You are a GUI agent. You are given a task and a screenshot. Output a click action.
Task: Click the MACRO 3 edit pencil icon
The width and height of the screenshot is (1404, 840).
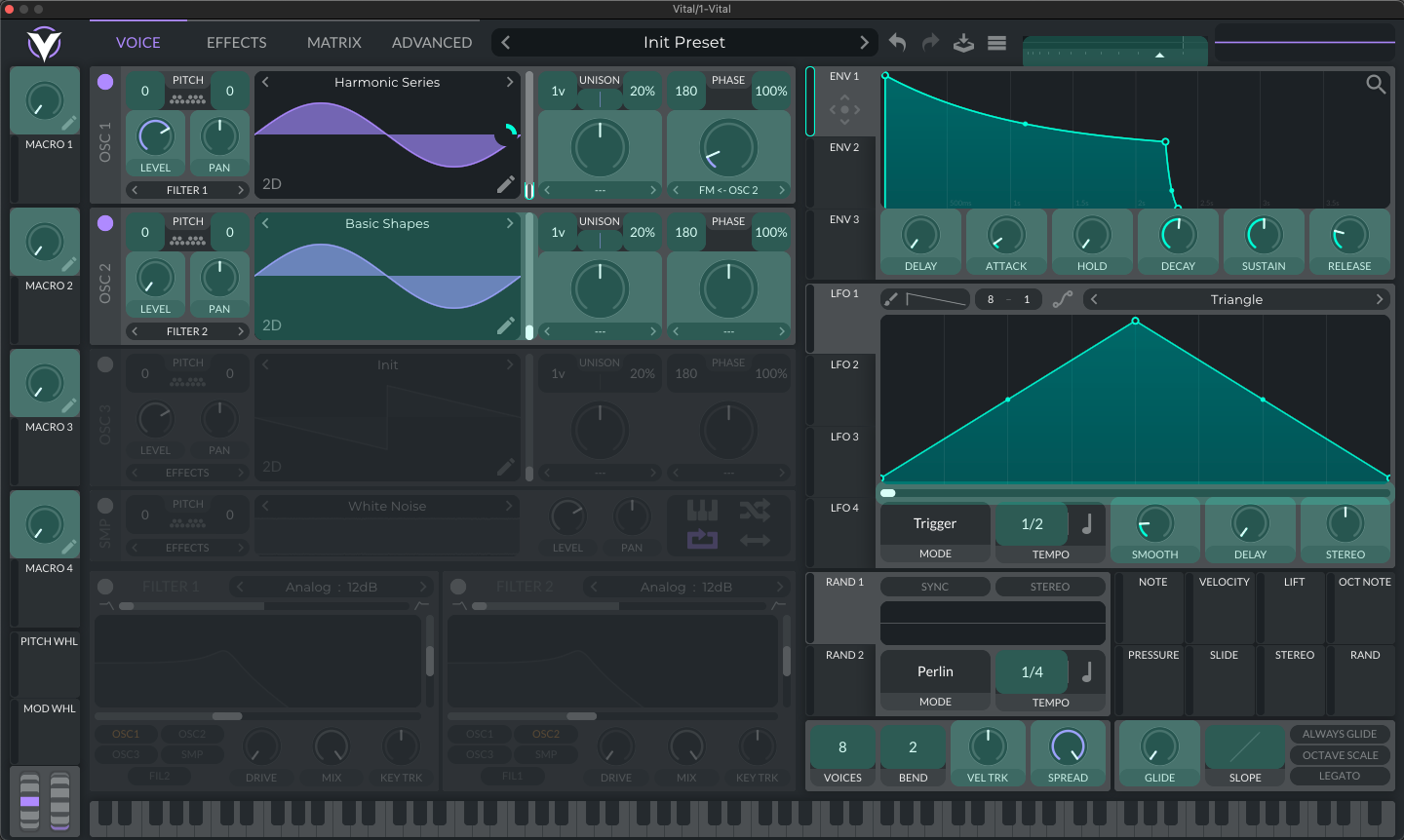(x=68, y=406)
